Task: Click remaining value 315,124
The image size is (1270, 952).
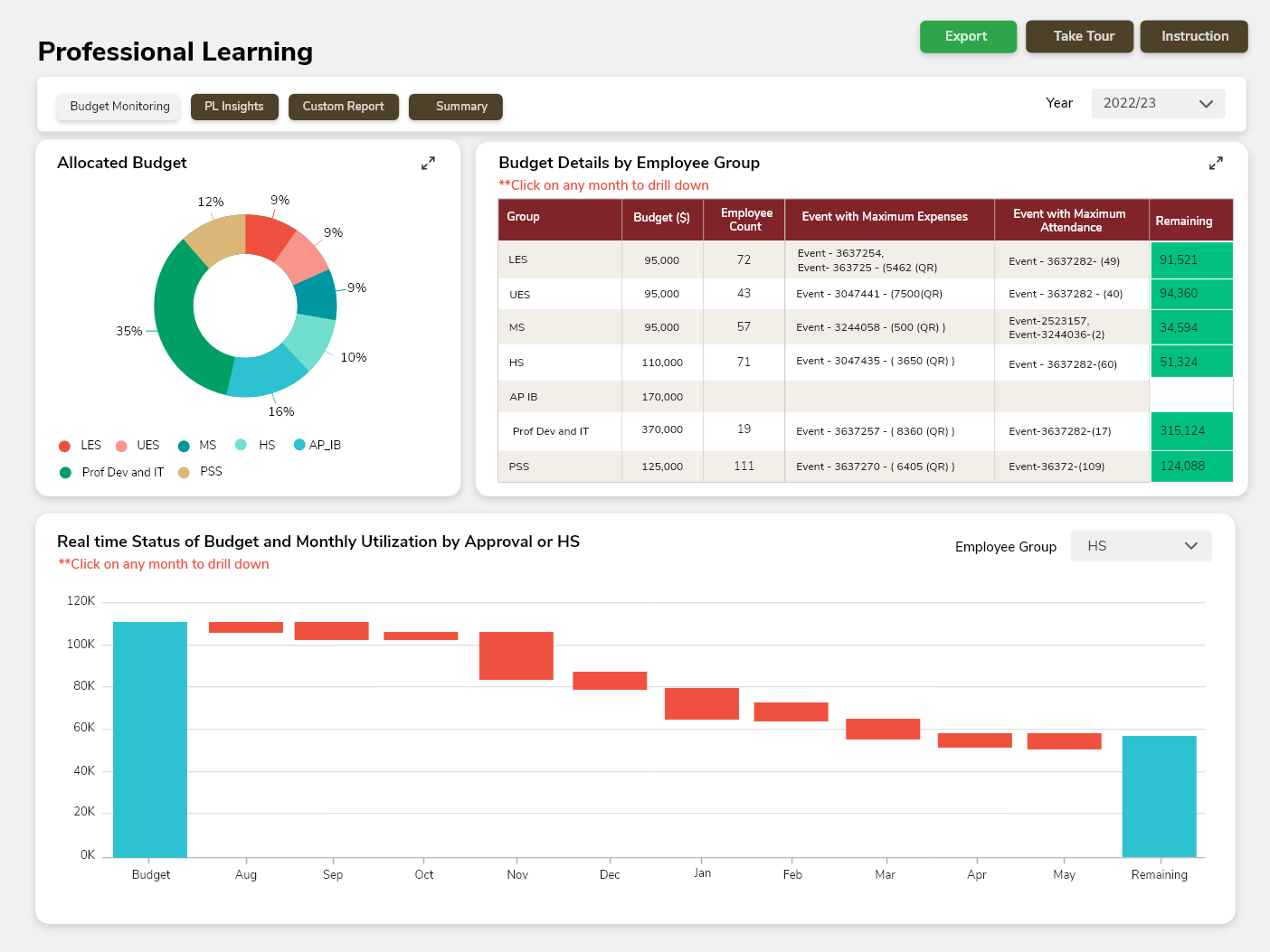Action: tap(1191, 431)
